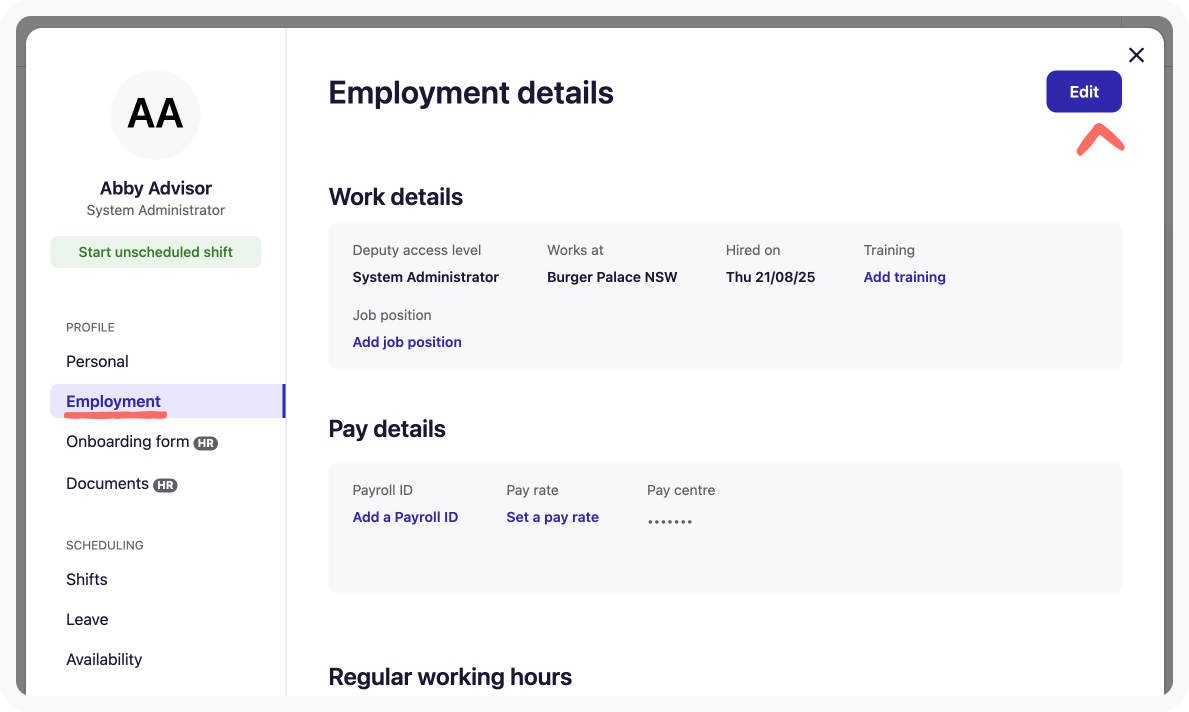1189x712 pixels.
Task: Click the Burger Palace NSW location value
Action: (x=612, y=277)
